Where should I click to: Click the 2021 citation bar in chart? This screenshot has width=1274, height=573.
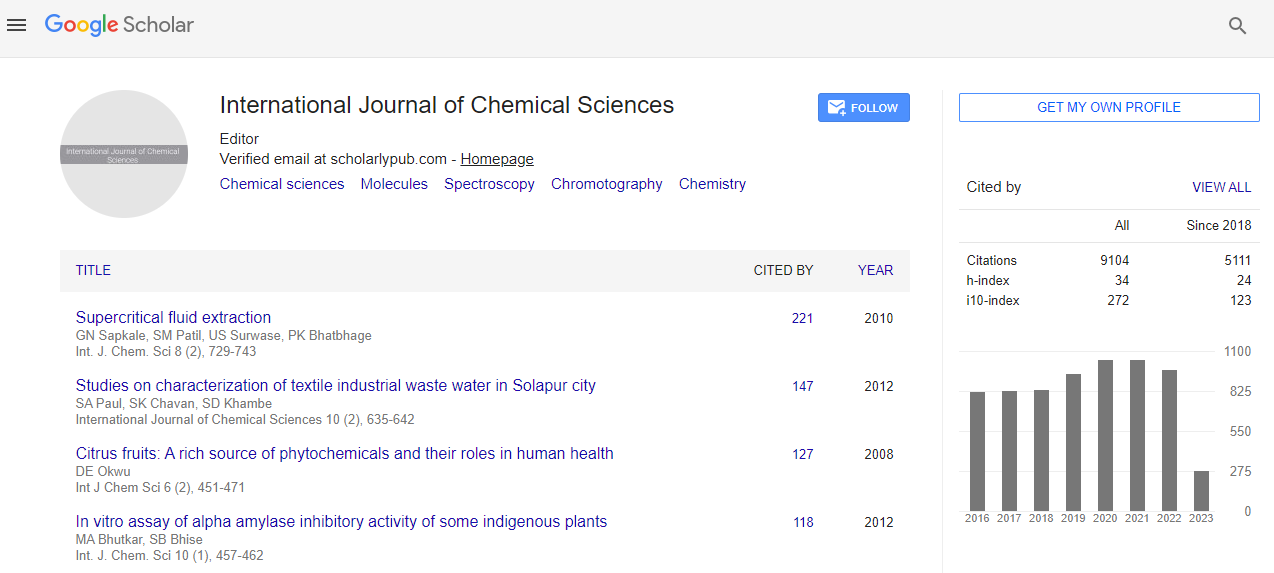(1137, 435)
